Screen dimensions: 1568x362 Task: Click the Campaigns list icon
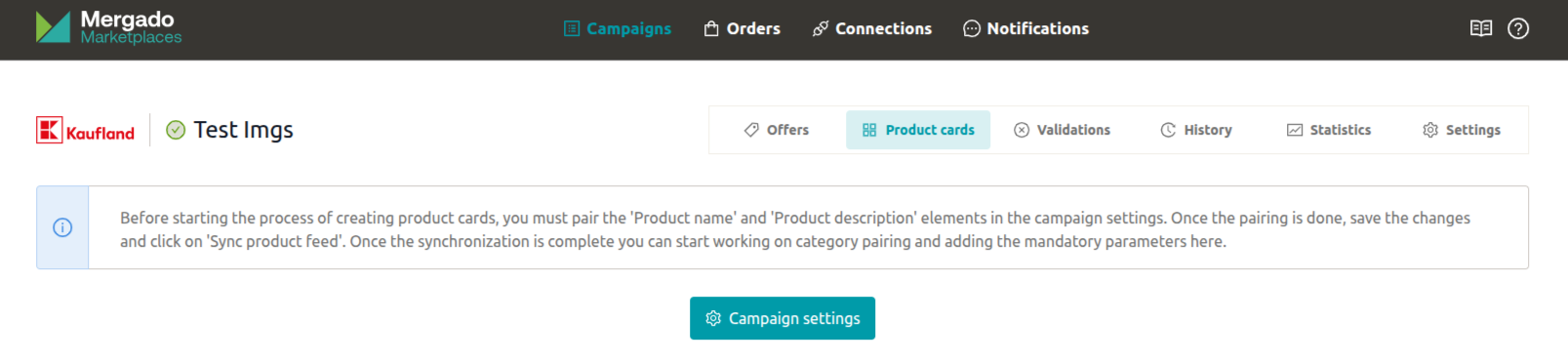[572, 28]
